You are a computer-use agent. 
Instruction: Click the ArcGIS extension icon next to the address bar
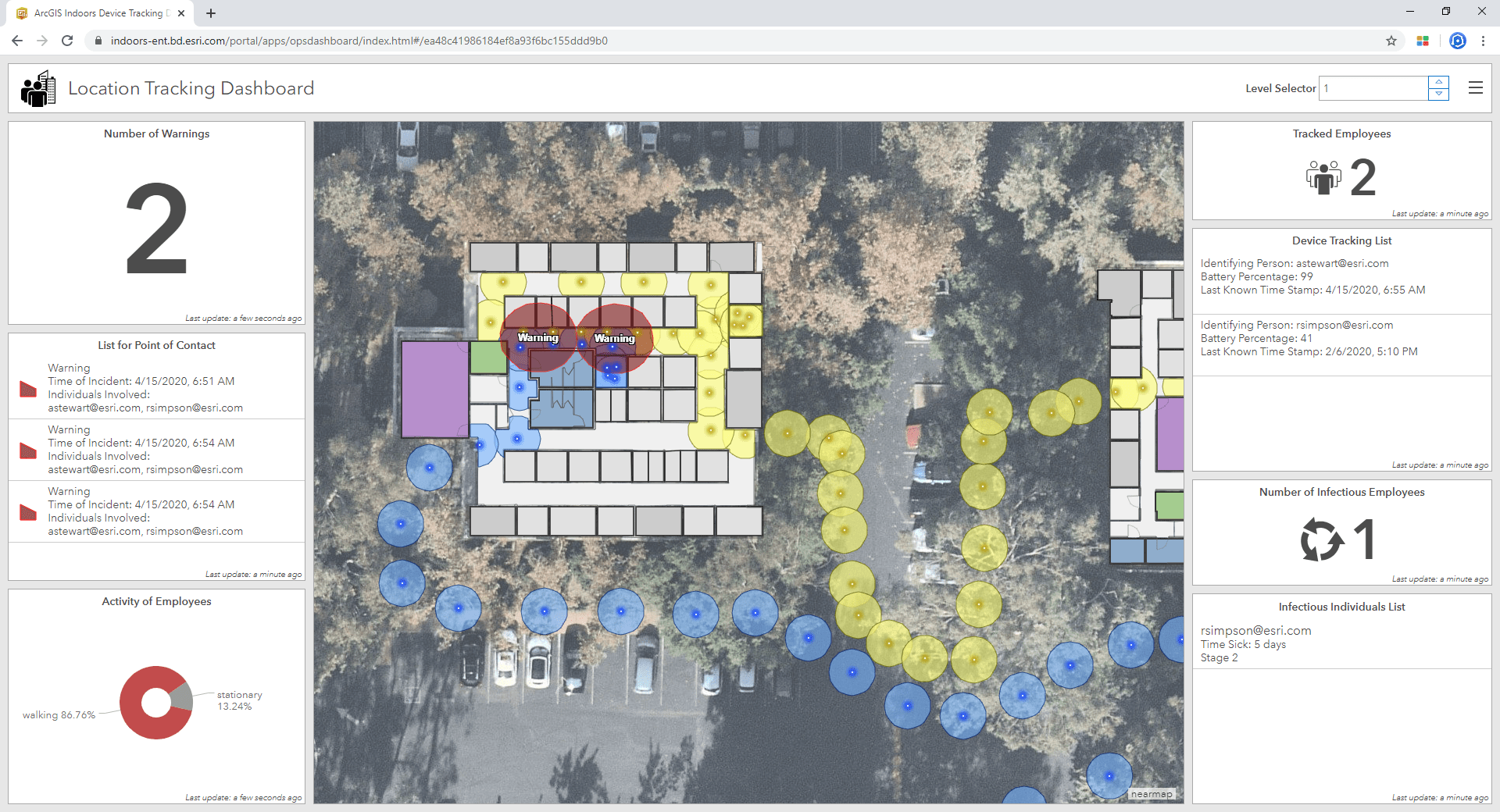coord(1457,41)
